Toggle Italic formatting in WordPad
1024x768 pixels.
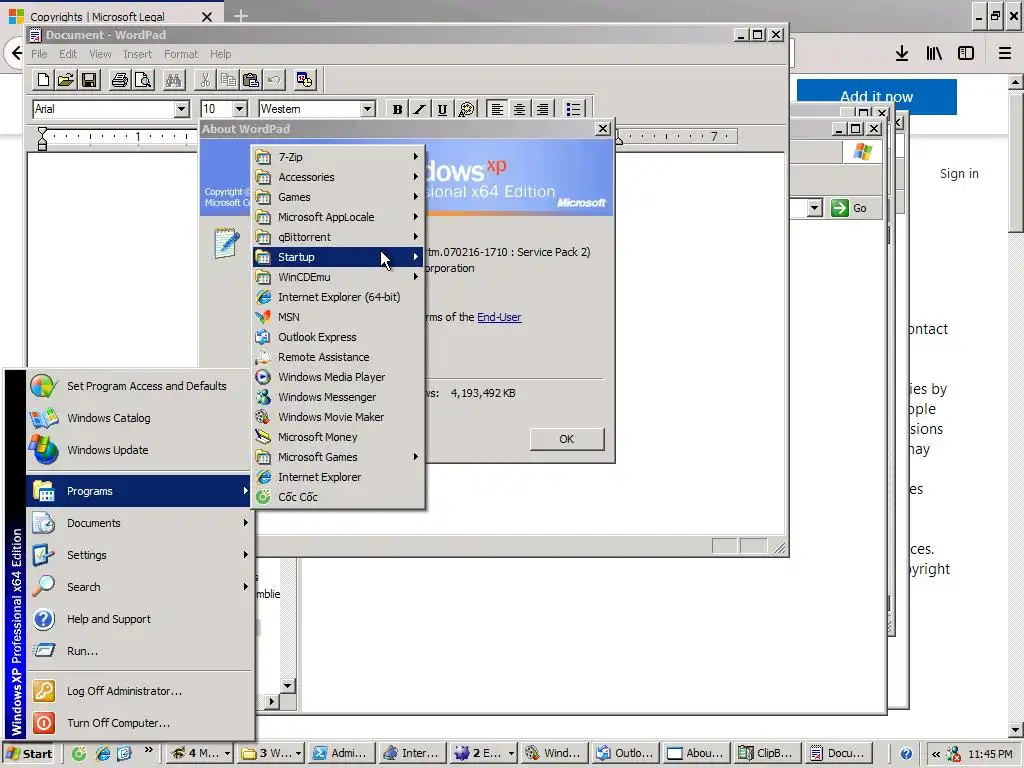click(419, 109)
